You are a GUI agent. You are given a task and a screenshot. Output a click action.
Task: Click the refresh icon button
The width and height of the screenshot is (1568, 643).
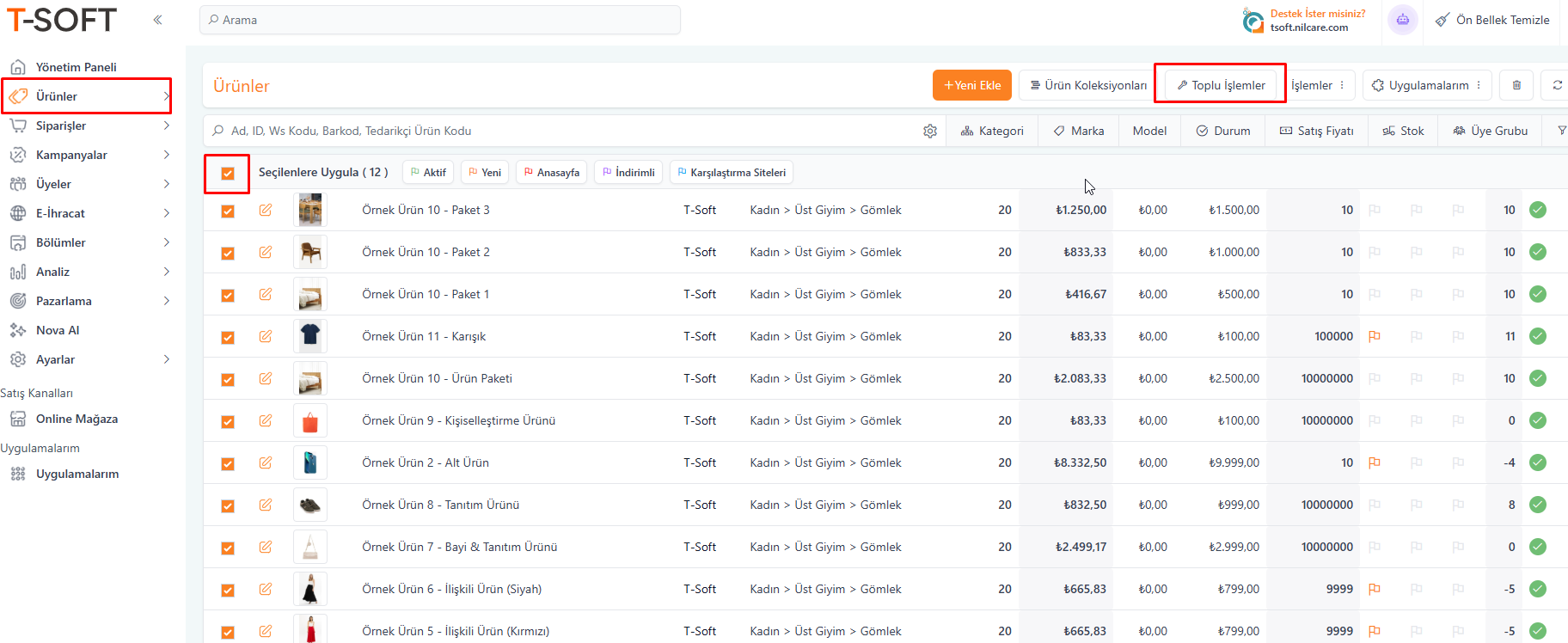(1557, 85)
